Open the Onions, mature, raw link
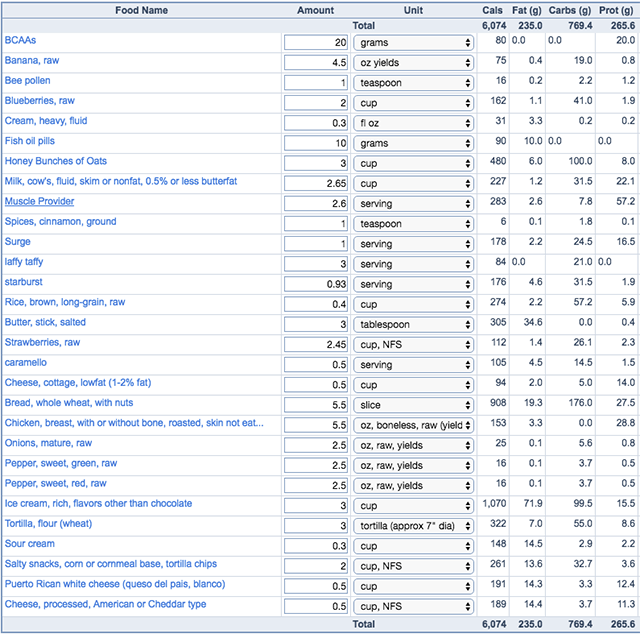Screen dimensions: 640x634 point(48,443)
